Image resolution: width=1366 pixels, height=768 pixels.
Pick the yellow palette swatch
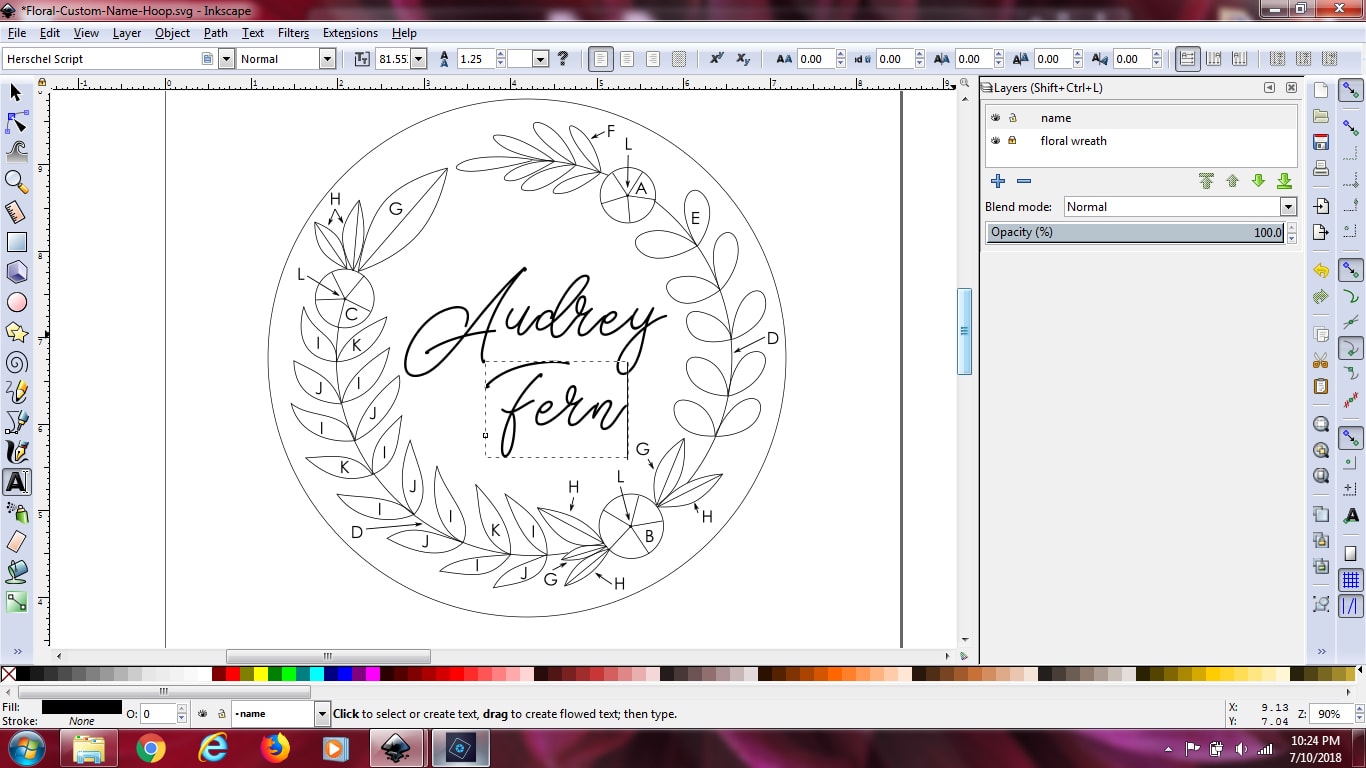(x=261, y=675)
